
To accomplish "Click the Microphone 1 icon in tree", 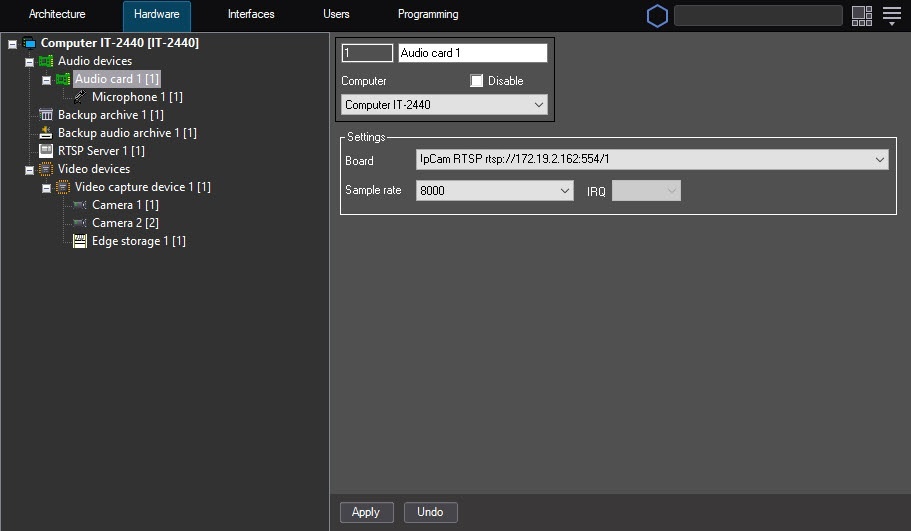I will (x=80, y=97).
